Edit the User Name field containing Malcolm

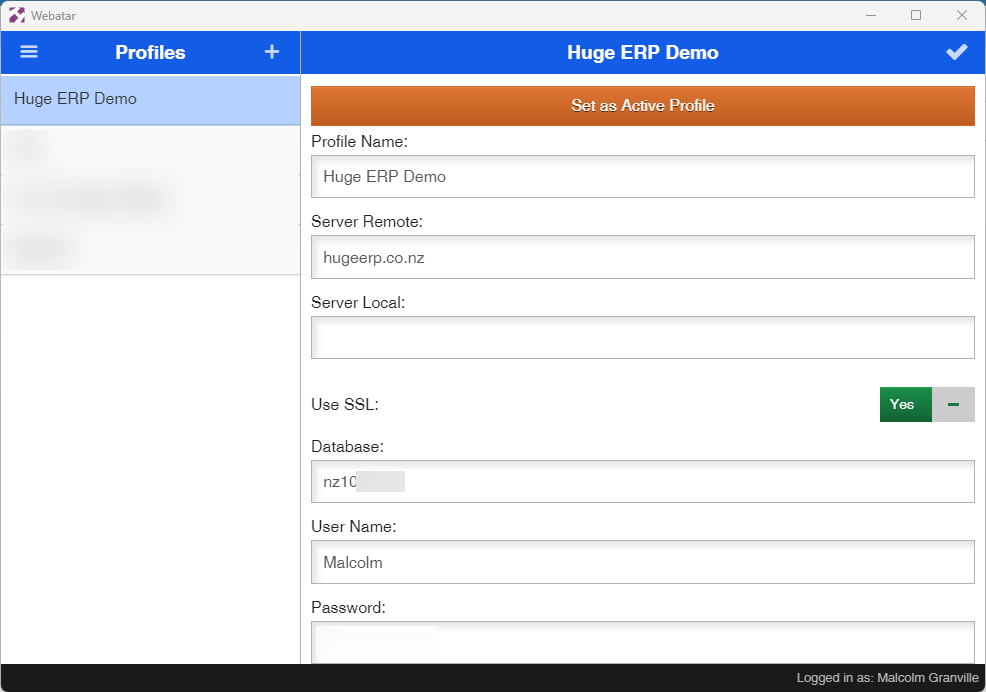643,562
